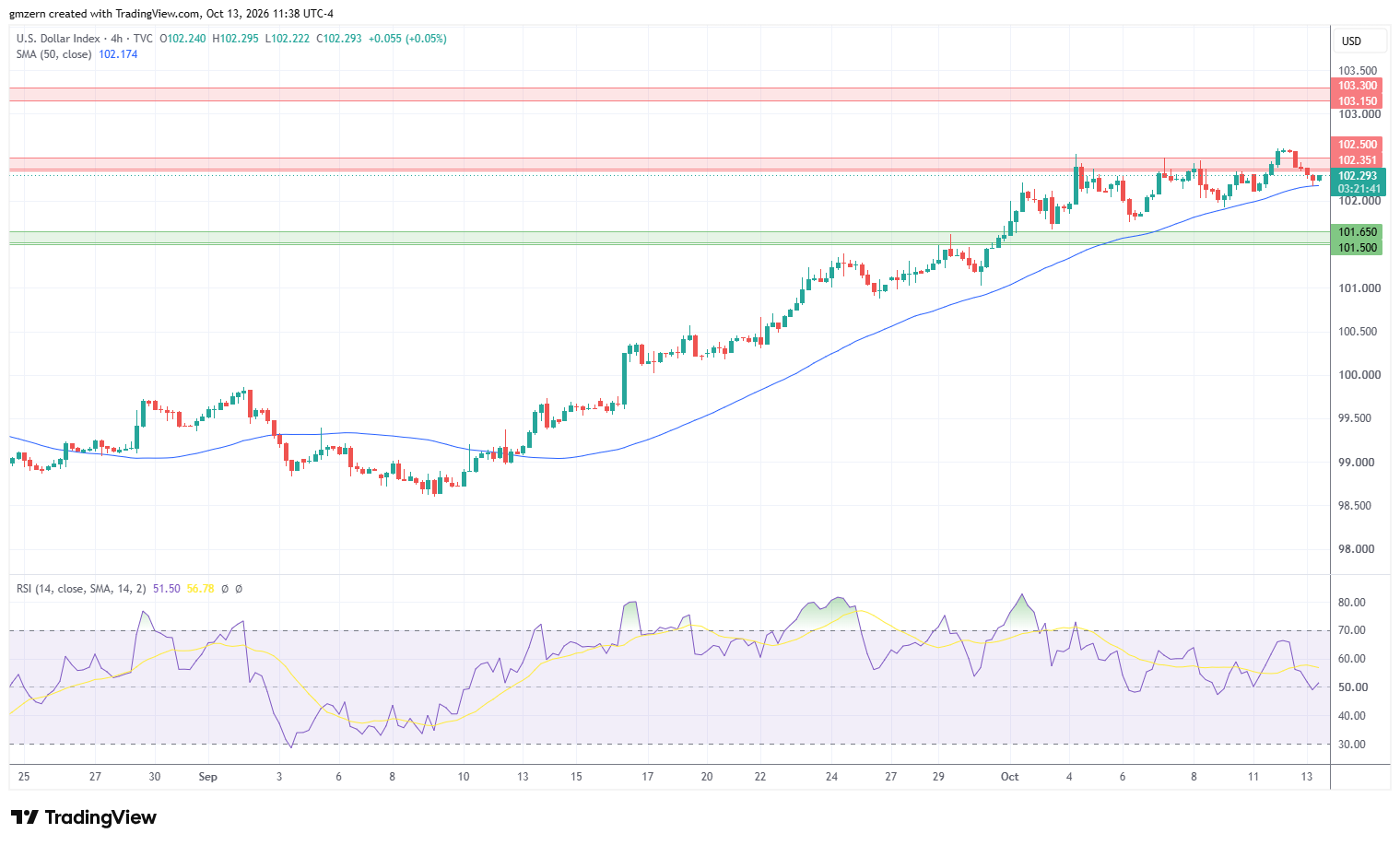The image size is (1400, 845).
Task: Click the high price H102.295
Action: (x=236, y=39)
